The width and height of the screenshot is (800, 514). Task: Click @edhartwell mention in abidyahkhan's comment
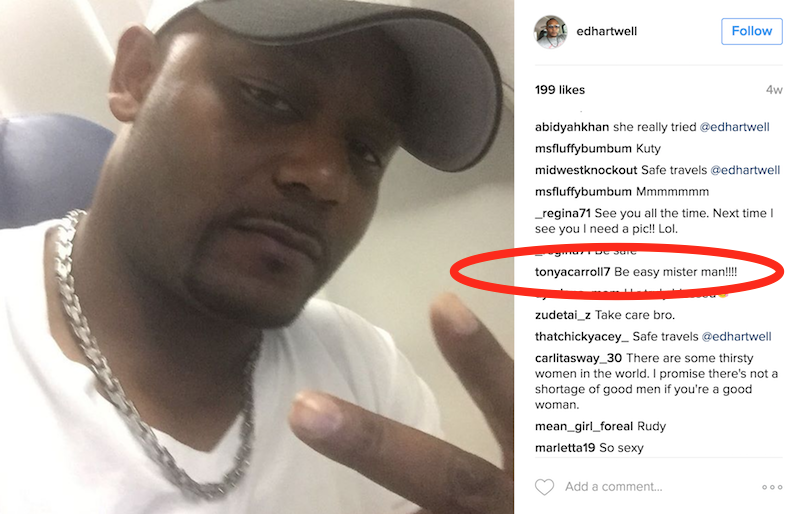[x=734, y=127]
